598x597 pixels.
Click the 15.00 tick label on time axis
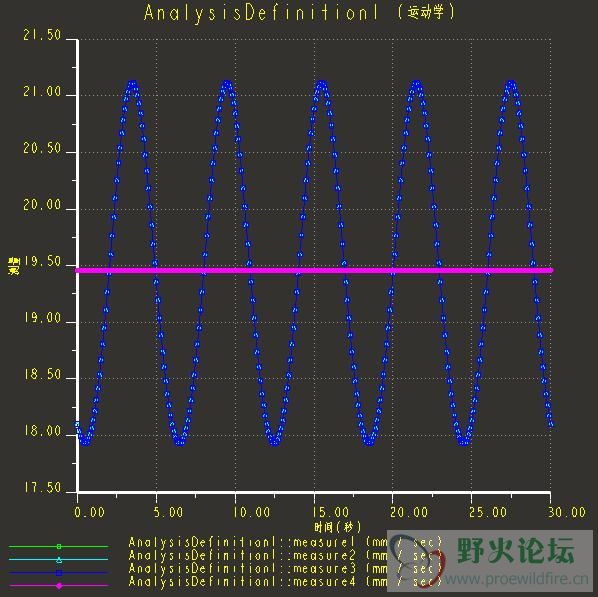(330, 512)
